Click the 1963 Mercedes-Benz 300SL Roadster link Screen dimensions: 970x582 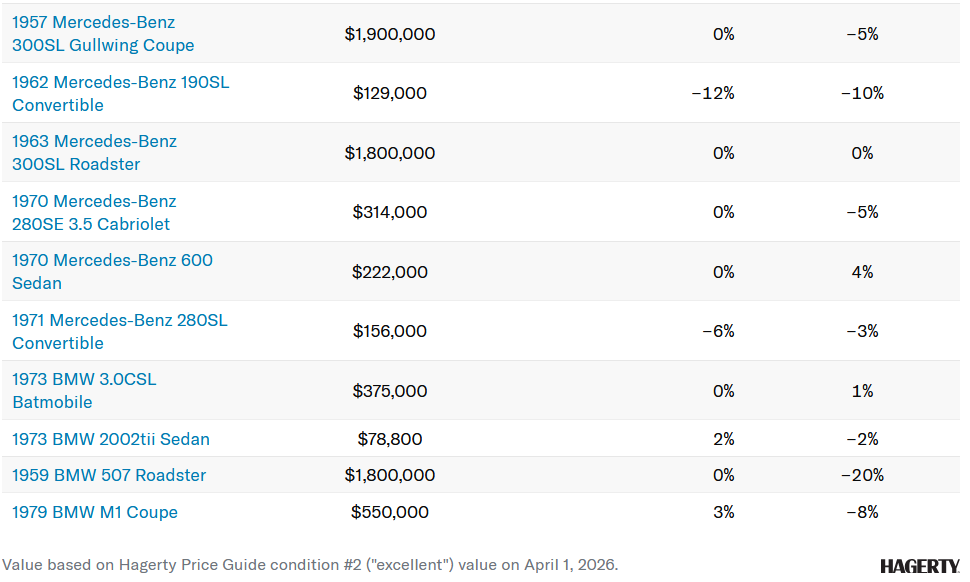coord(94,153)
